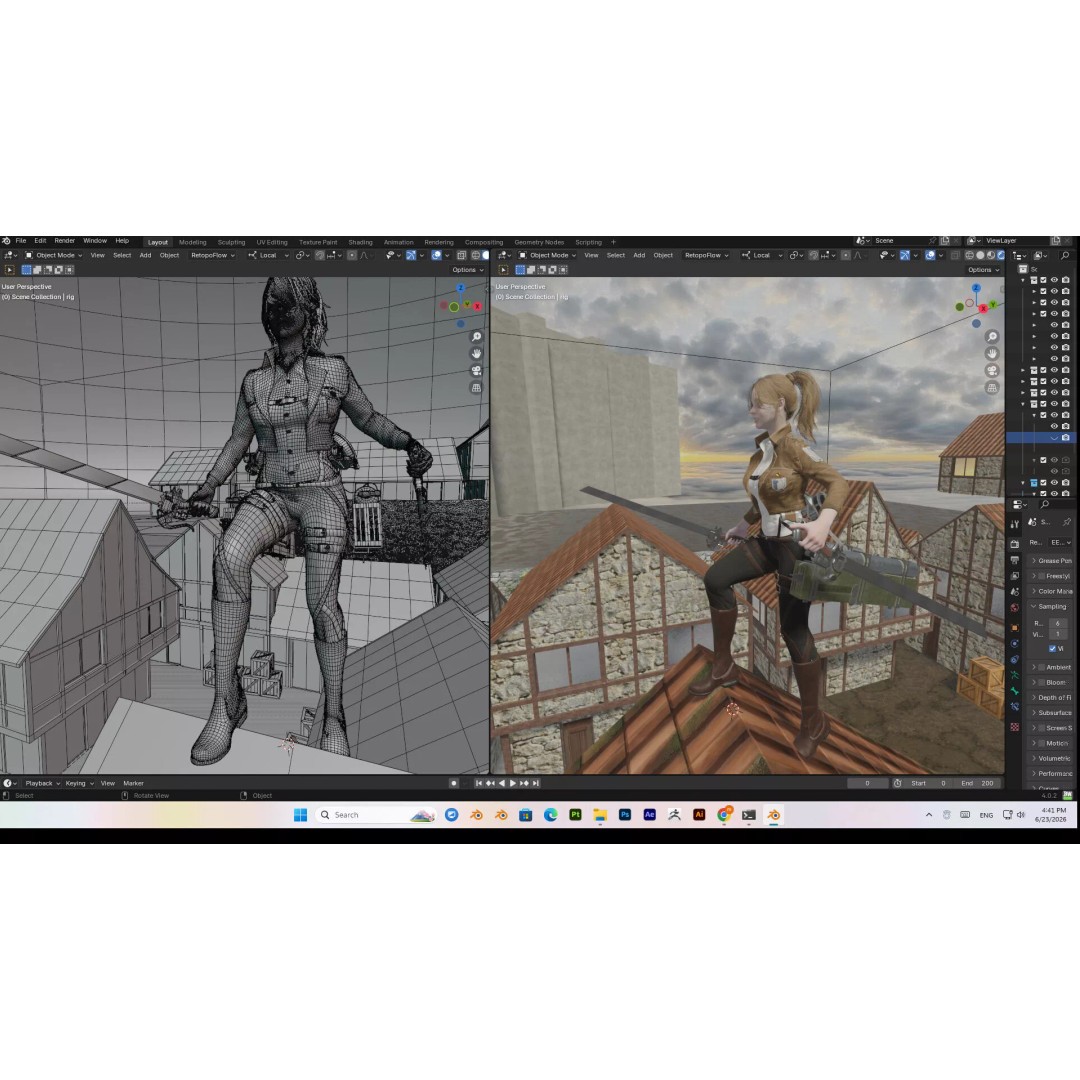Click the Blender logo menu icon
This screenshot has width=1080, height=1080.
(6, 241)
